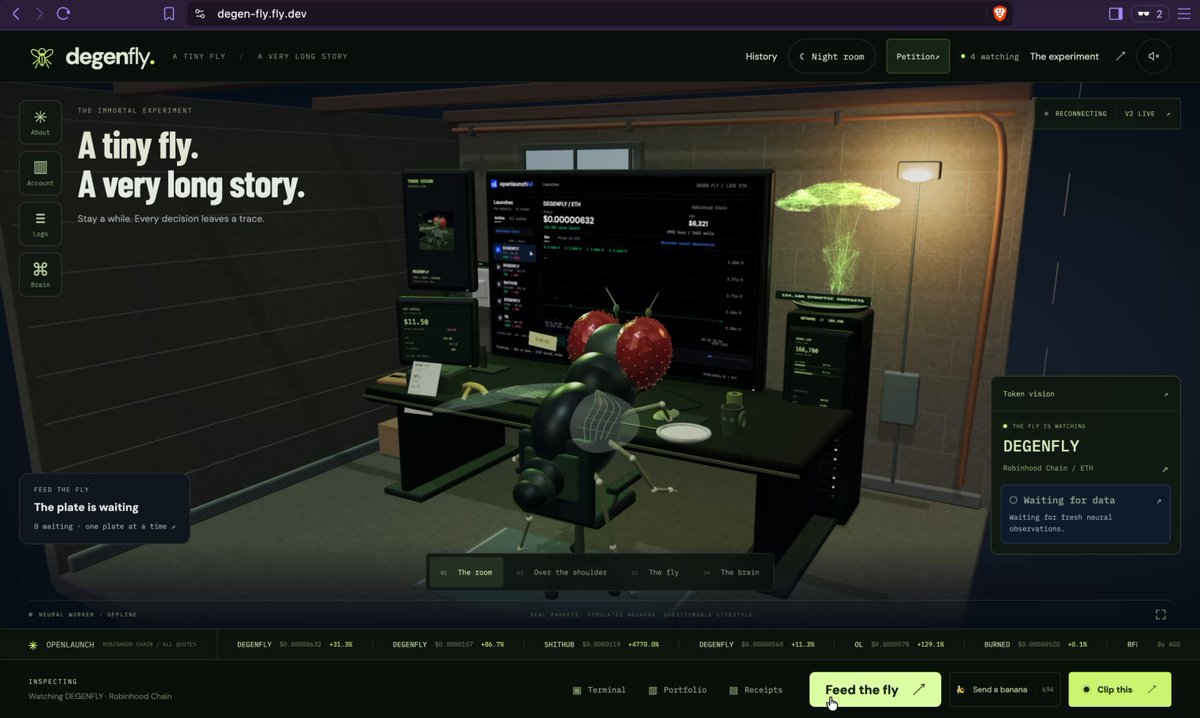Viewport: 1200px width, 718px height.
Task: Open The experiment link
Action: click(1064, 57)
